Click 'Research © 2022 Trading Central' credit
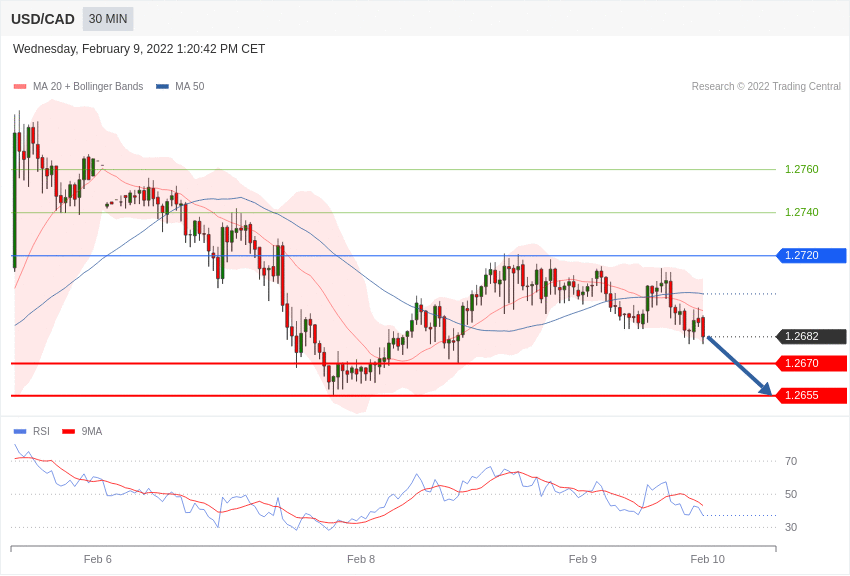The image size is (850, 576). 766,86
